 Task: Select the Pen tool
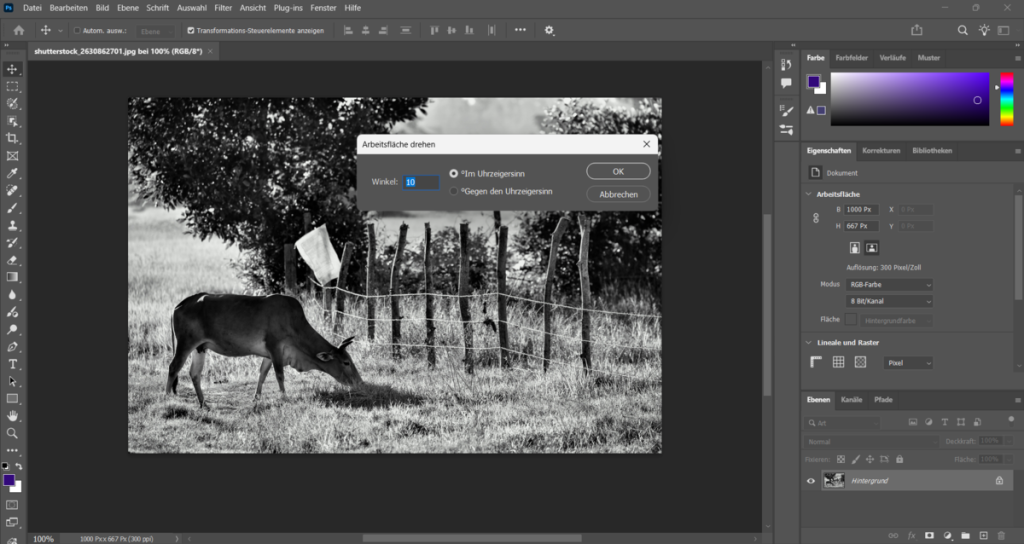[12, 347]
